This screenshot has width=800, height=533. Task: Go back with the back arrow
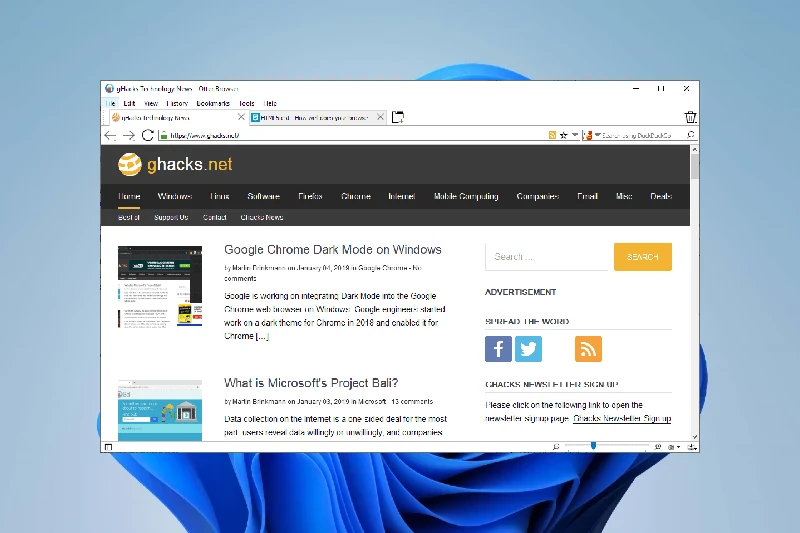tap(110, 135)
